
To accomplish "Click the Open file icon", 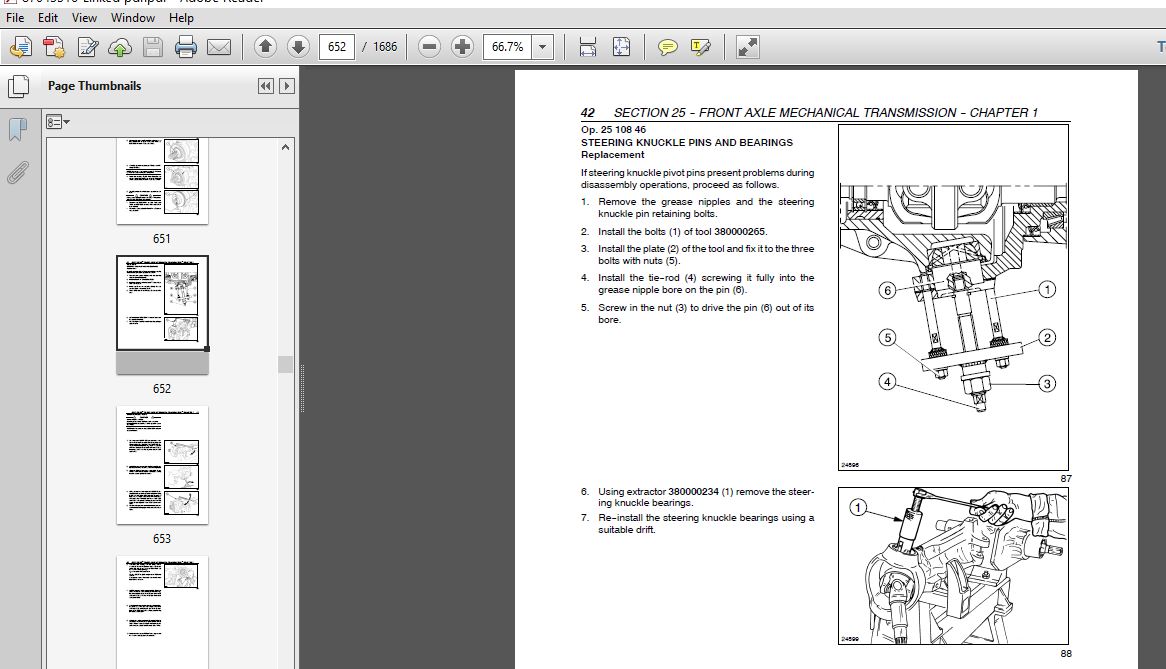I will click(x=21, y=47).
